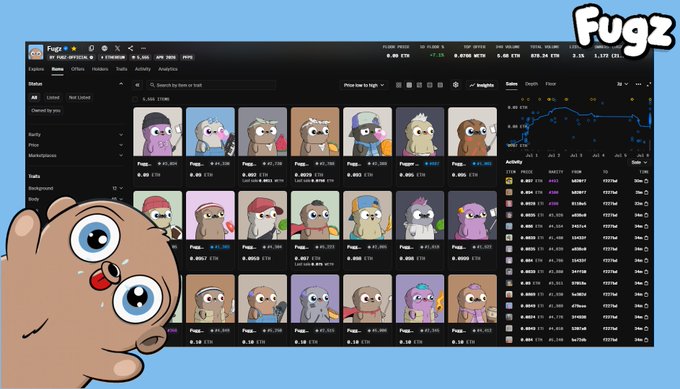This screenshot has width=680, height=389.
Task: Open the display settings gear icon
Action: tap(456, 85)
